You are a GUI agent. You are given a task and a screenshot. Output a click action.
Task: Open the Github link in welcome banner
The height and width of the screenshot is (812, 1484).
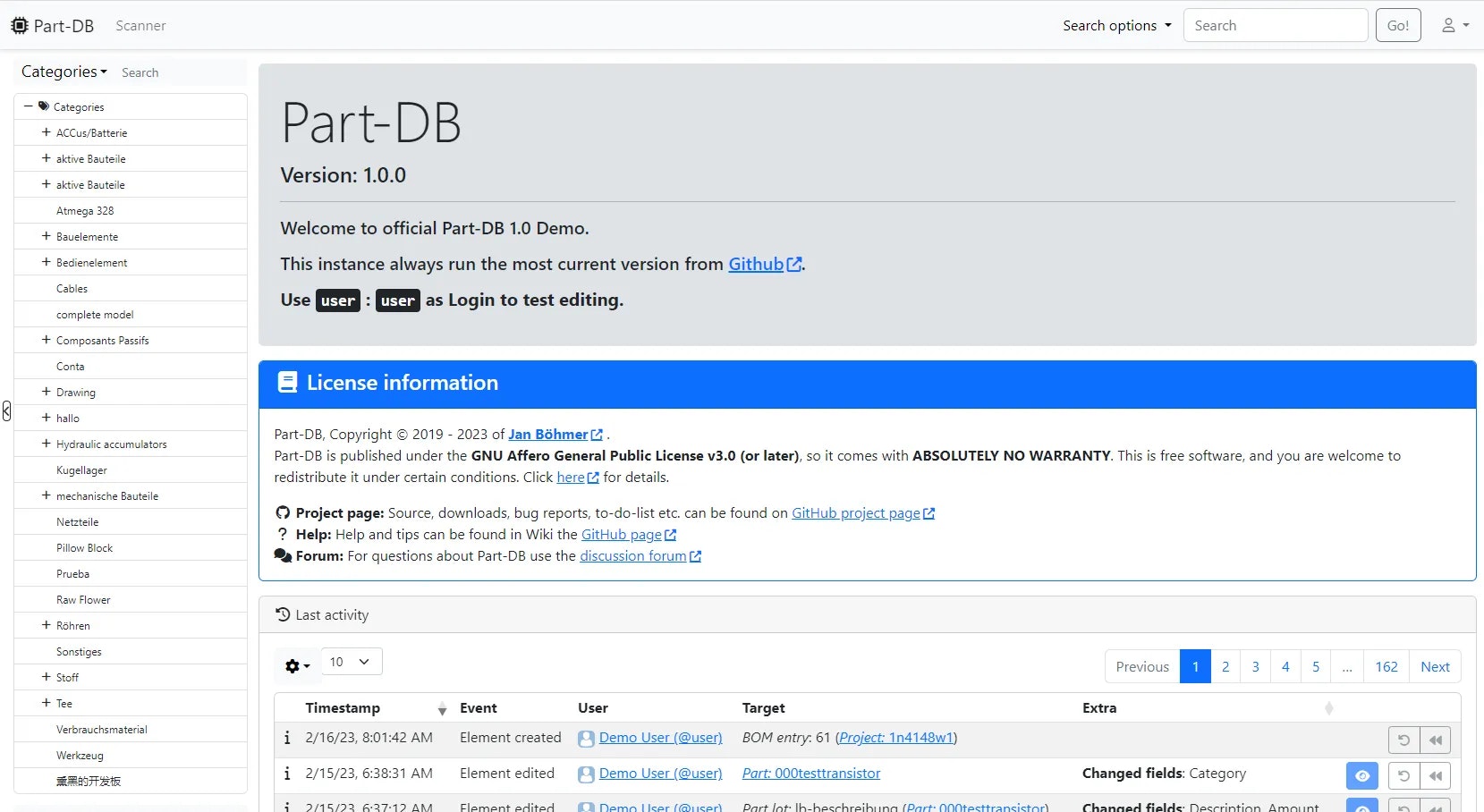(756, 265)
